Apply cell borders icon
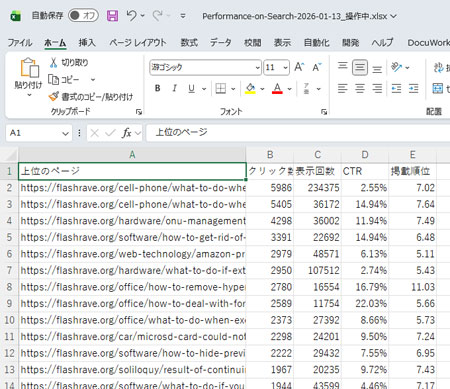The width and height of the screenshot is (450, 389). coord(221,88)
